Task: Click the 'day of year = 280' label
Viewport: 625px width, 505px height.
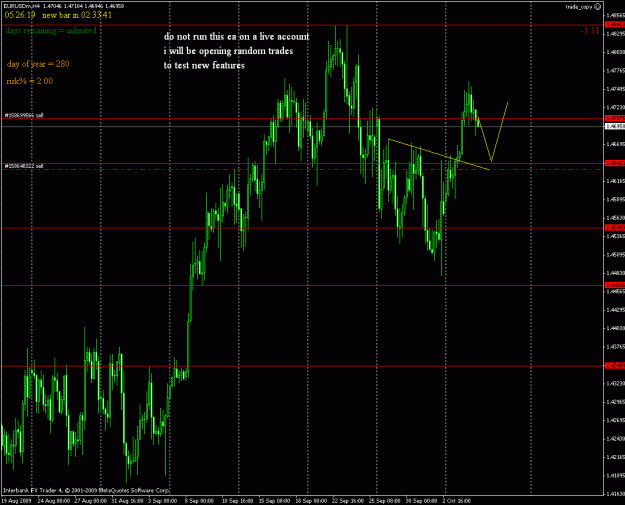Action: [38, 64]
